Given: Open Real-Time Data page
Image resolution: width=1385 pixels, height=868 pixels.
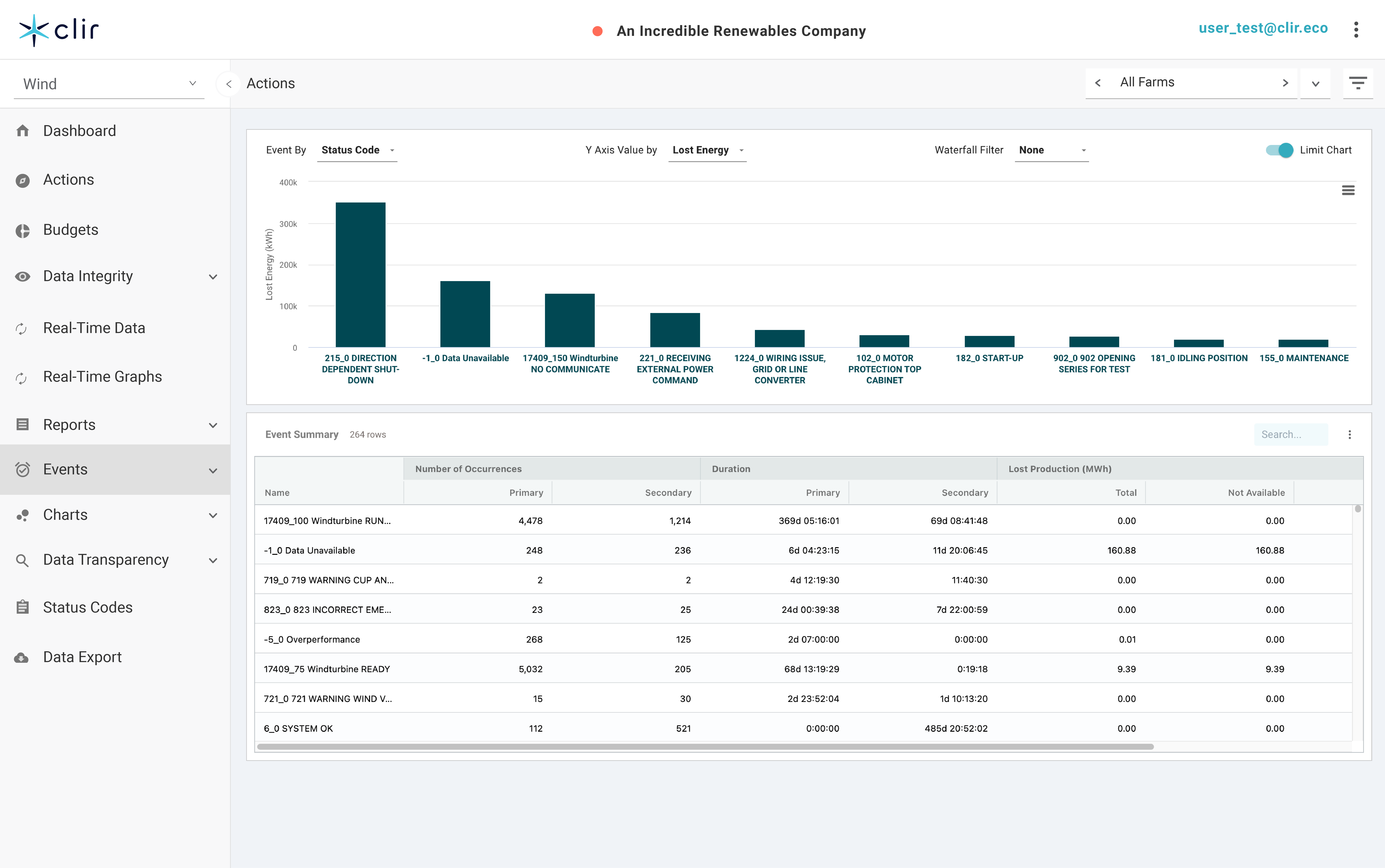Looking at the screenshot, I should 94,328.
